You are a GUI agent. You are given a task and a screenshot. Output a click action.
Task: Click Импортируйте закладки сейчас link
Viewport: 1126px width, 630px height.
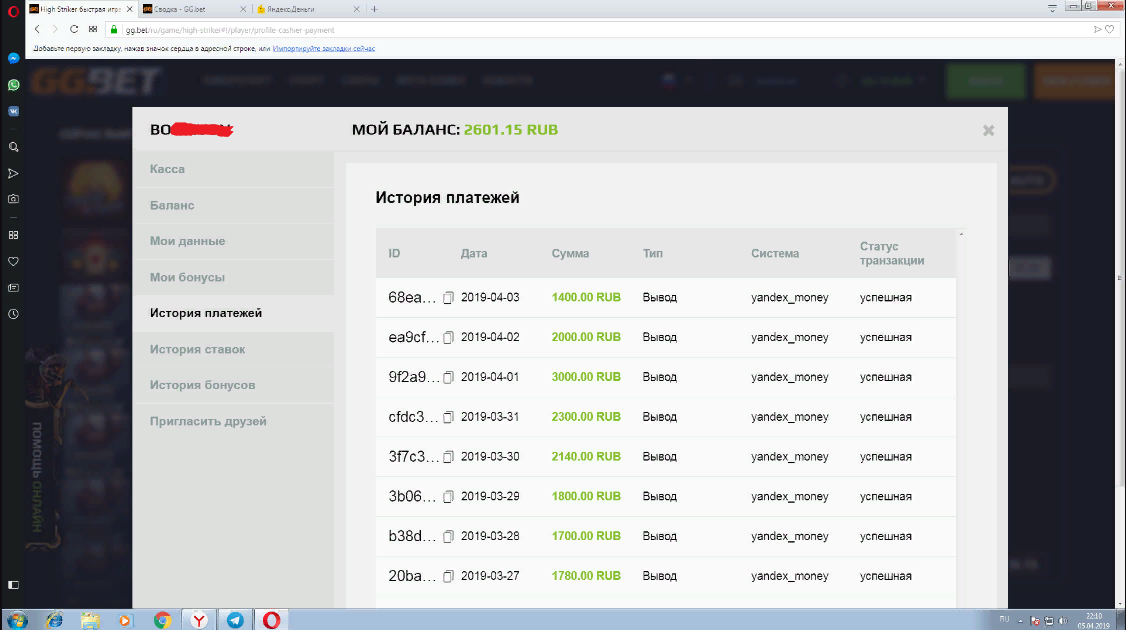pyautogui.click(x=324, y=49)
